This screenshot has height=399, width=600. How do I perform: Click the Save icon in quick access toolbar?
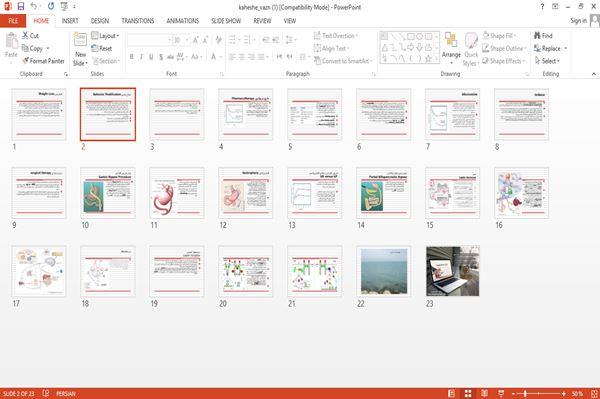21,7
